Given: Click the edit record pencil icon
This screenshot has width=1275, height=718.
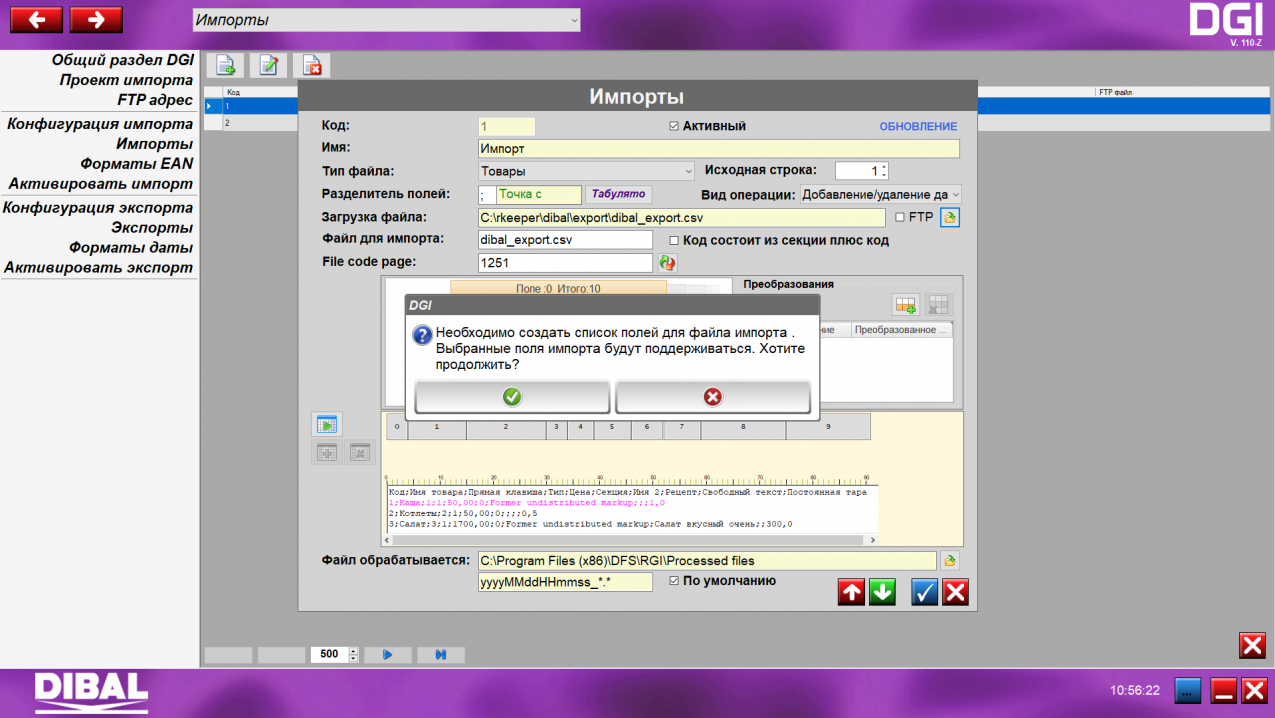Looking at the screenshot, I should tap(268, 66).
